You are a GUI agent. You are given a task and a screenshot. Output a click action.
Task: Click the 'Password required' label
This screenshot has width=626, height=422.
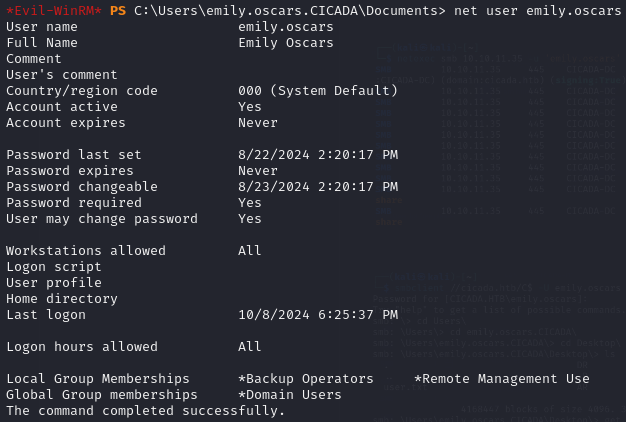coord(74,203)
